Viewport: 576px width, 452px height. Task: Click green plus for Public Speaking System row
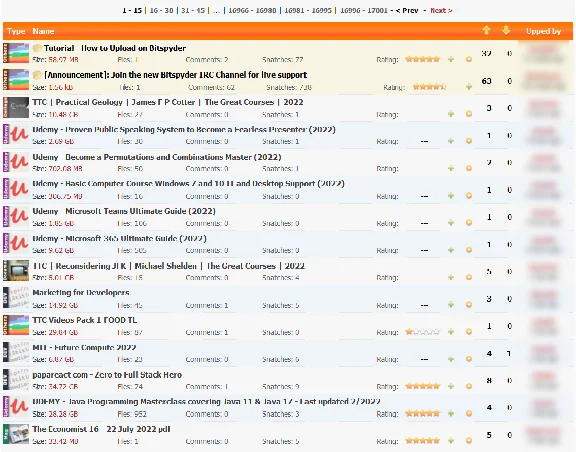pos(451,141)
